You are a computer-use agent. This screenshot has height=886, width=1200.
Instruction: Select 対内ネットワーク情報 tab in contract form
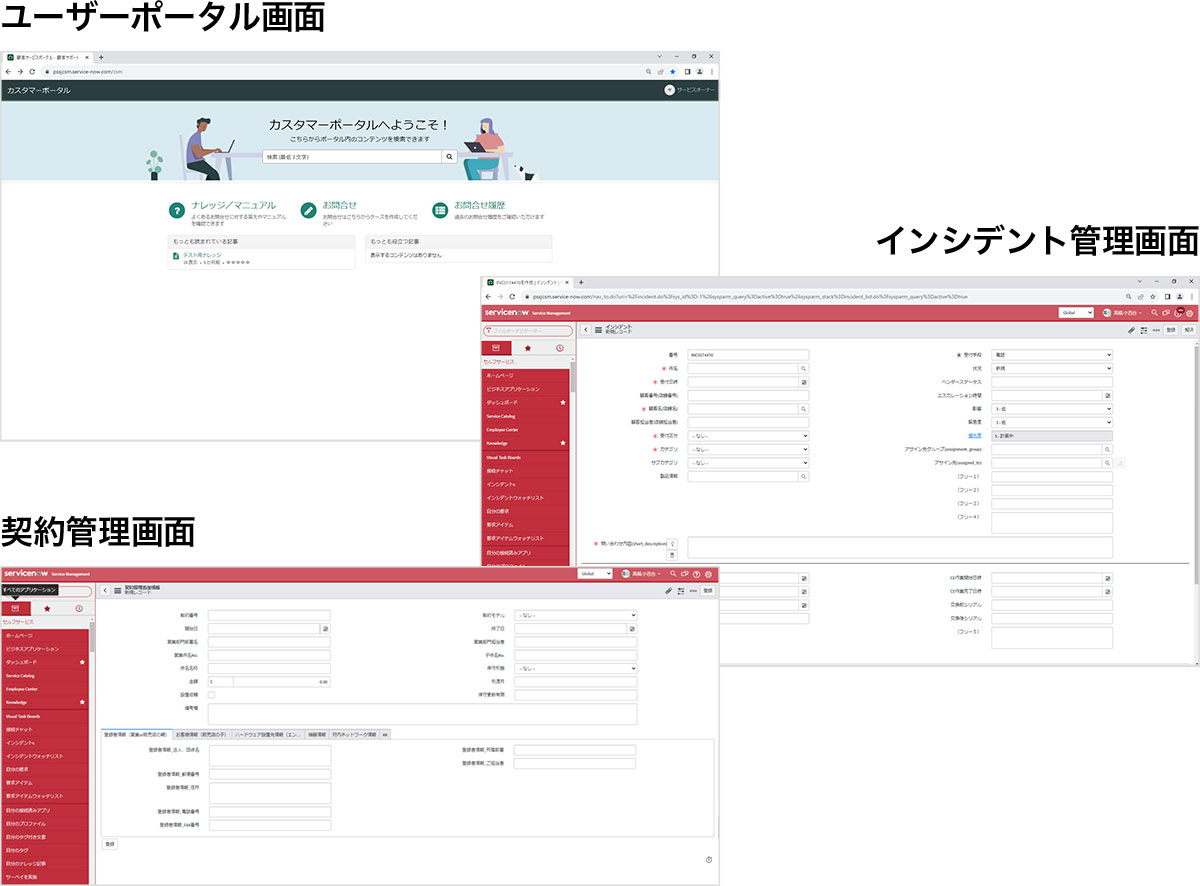click(356, 734)
